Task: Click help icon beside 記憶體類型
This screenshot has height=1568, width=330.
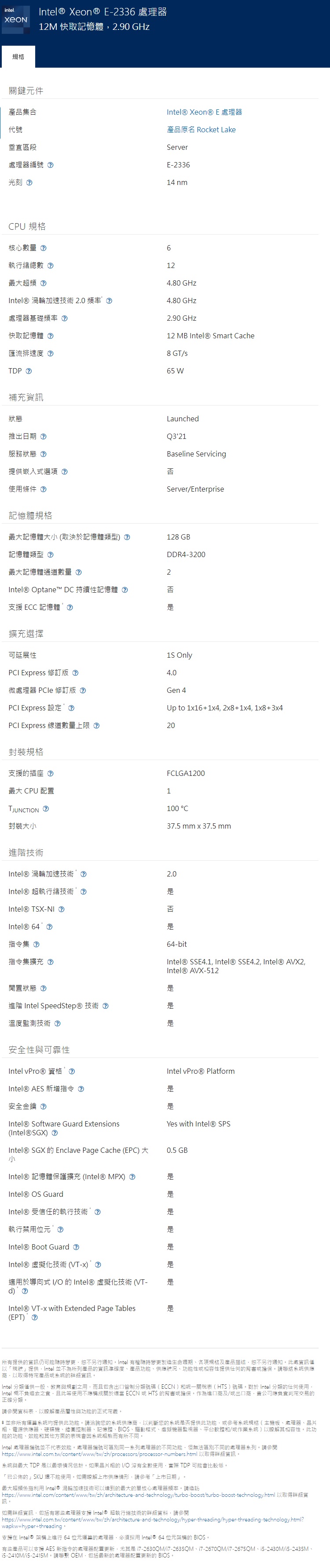Action: point(50,554)
